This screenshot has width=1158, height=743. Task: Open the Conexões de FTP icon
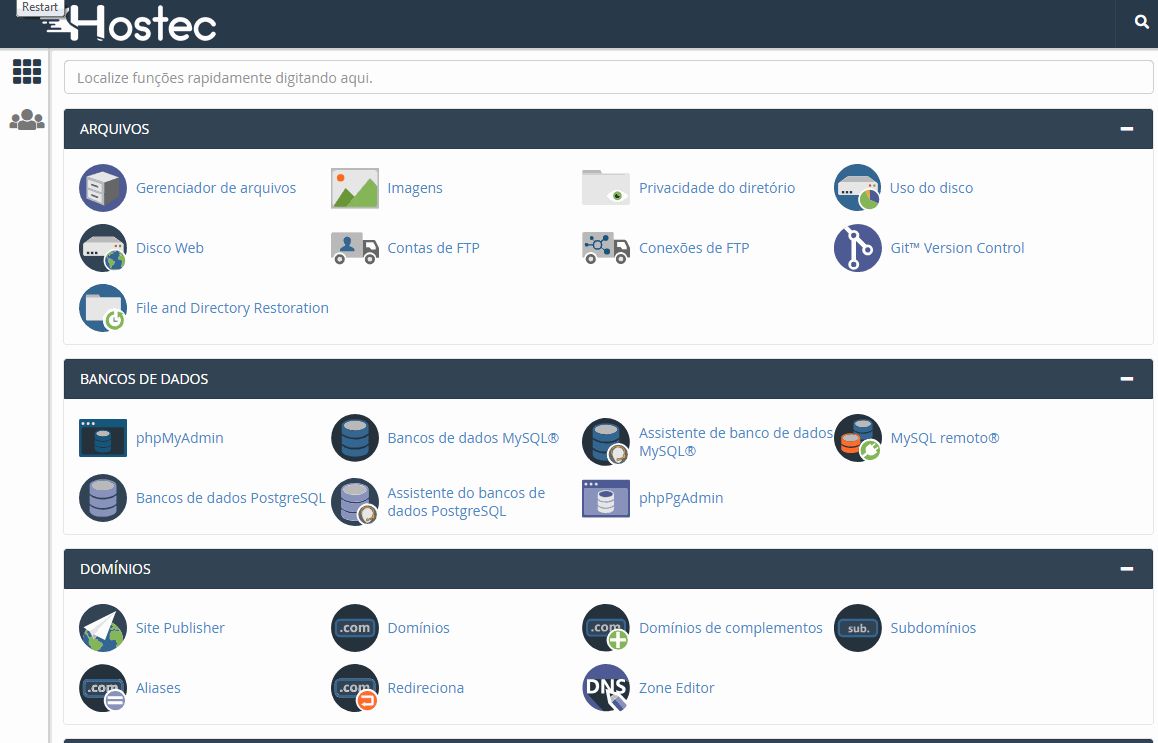(606, 248)
